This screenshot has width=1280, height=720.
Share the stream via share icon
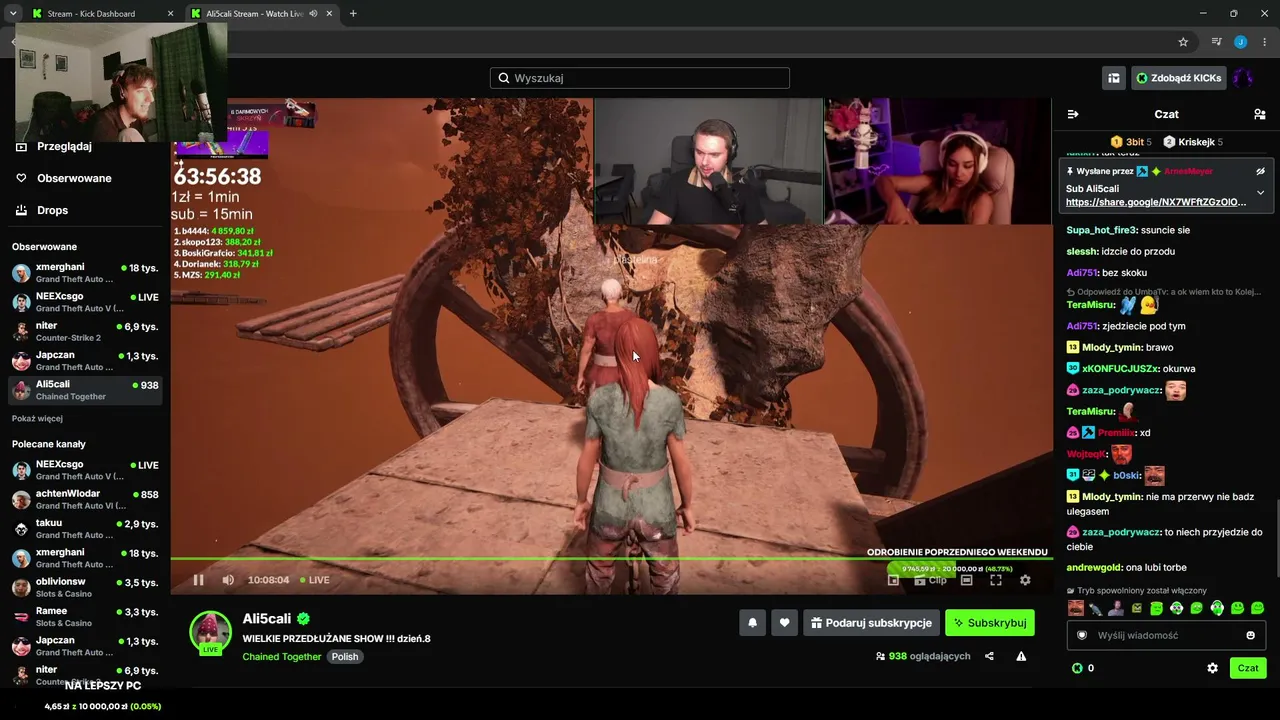pyautogui.click(x=989, y=656)
